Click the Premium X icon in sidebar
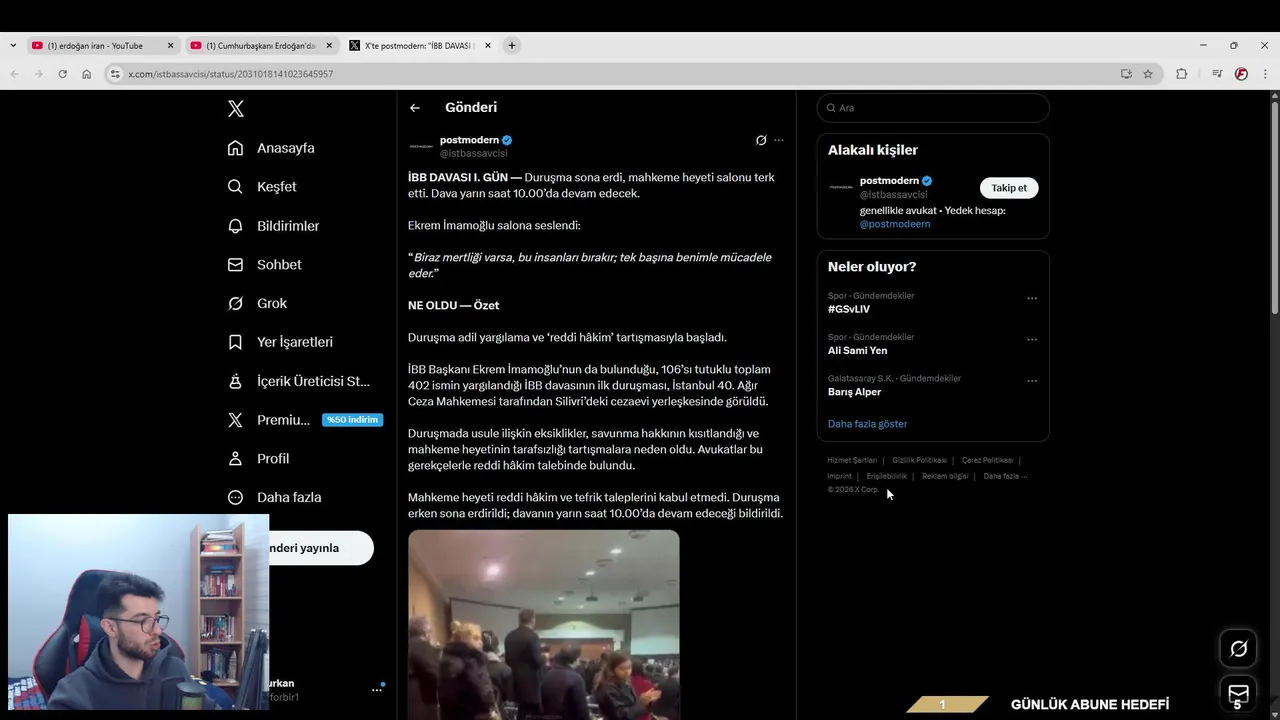This screenshot has height=720, width=1280. click(x=235, y=420)
